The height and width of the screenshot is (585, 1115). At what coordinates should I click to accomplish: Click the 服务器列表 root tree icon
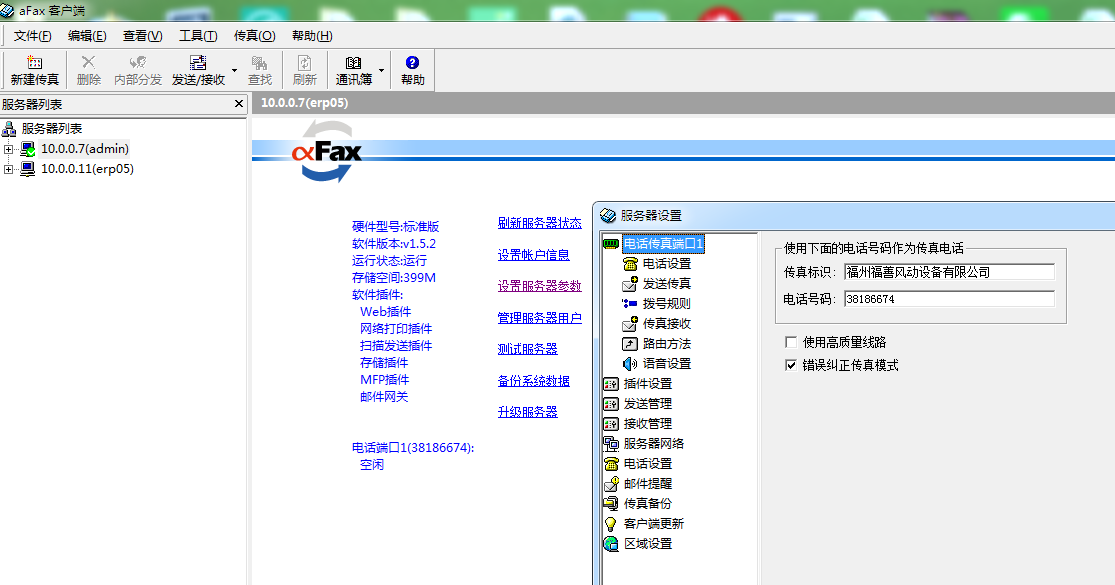[9, 129]
